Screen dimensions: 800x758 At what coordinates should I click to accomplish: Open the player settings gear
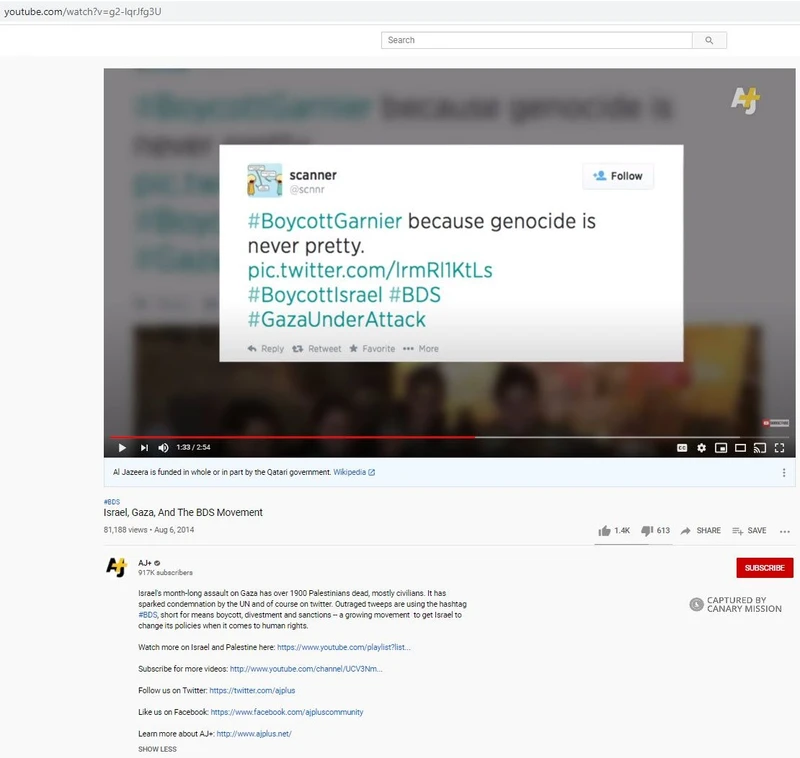(702, 448)
